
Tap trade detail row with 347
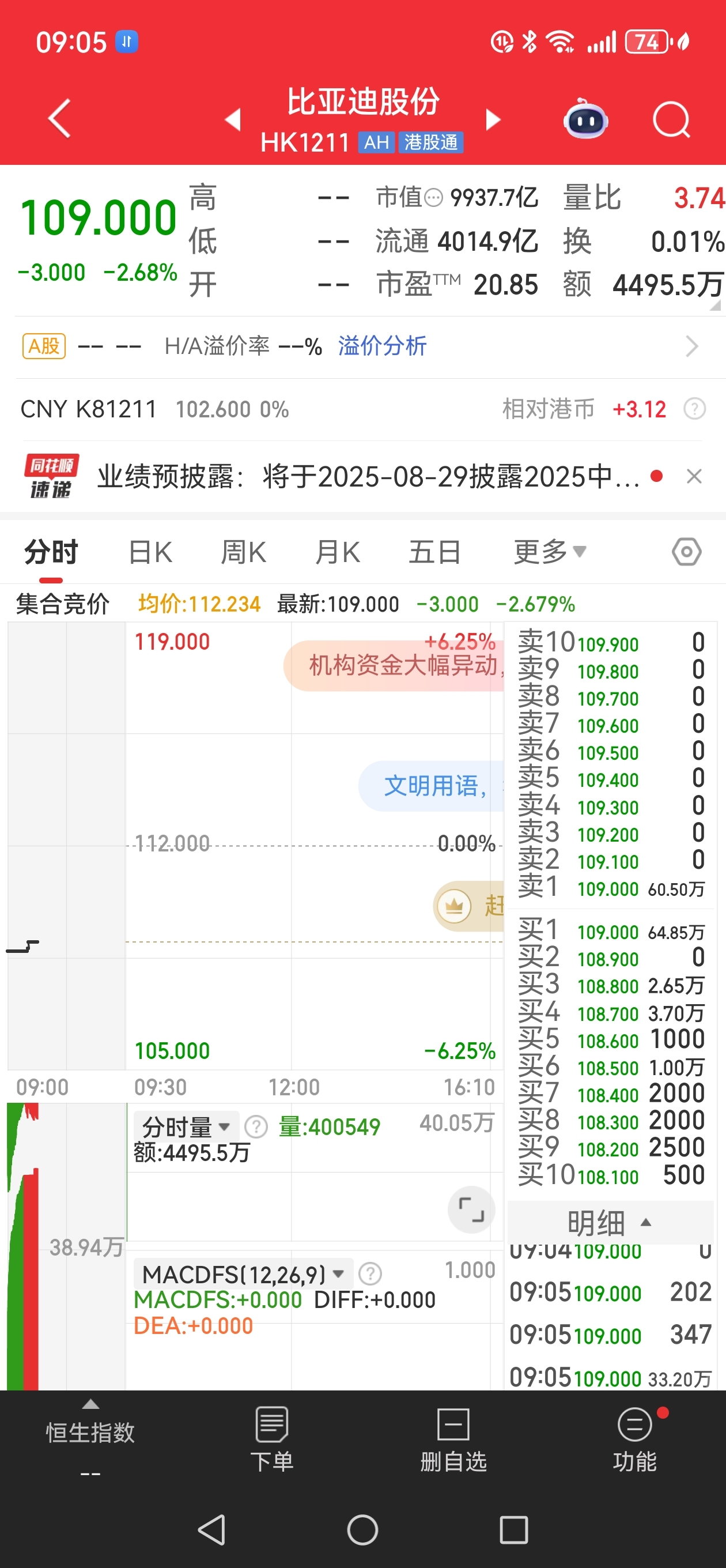pos(610,1335)
